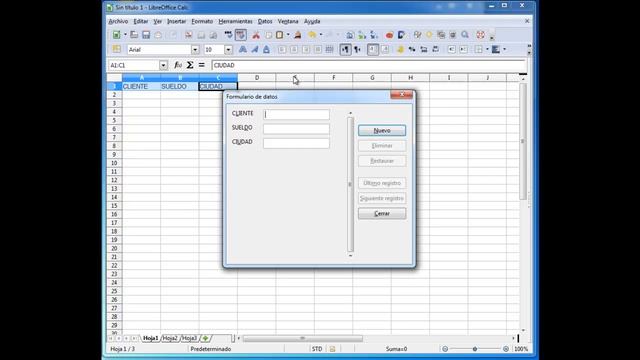Open the Paste options dropdown arrow

288,35
